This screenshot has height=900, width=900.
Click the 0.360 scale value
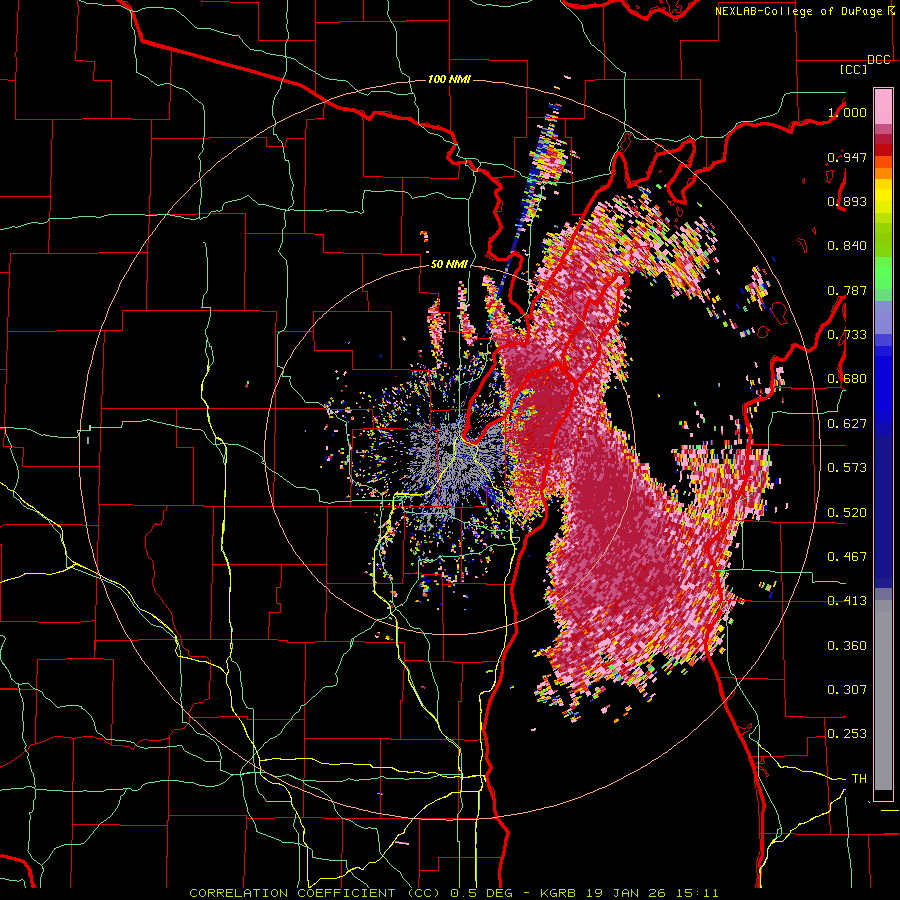tap(847, 646)
